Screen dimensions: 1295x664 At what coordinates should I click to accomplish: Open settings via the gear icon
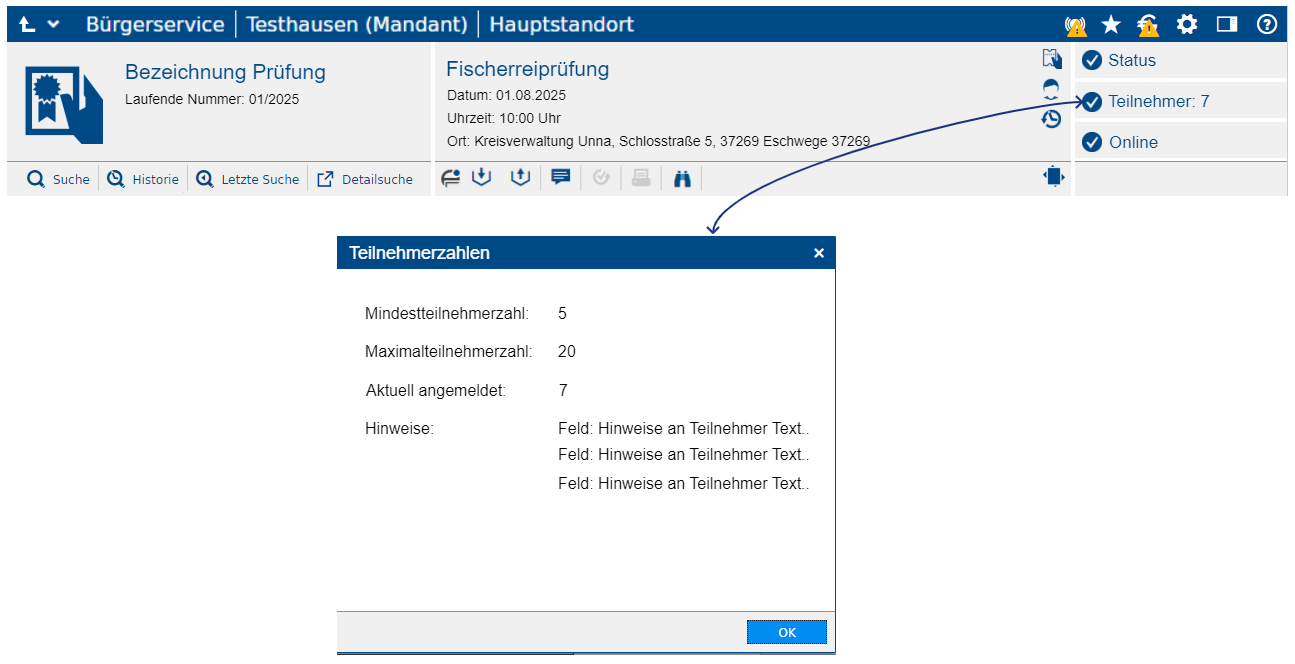[x=1187, y=25]
